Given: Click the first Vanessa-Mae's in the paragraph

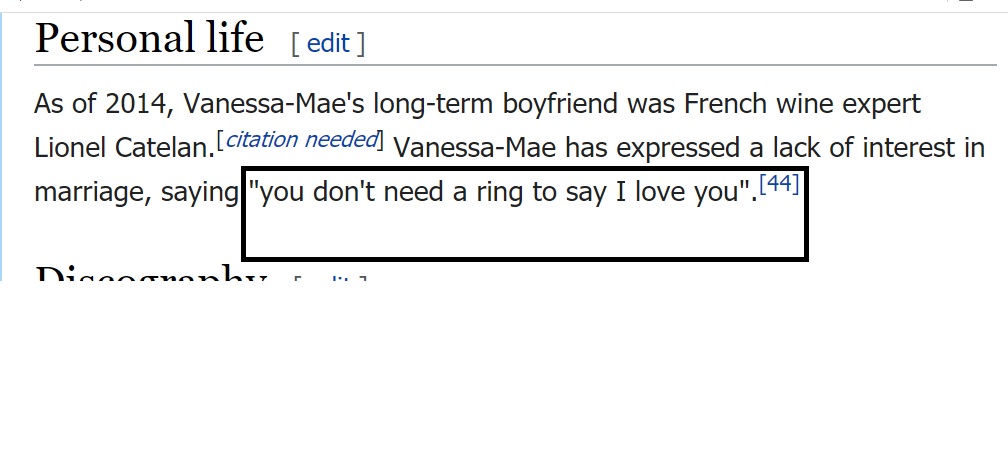Looking at the screenshot, I should point(274,104).
